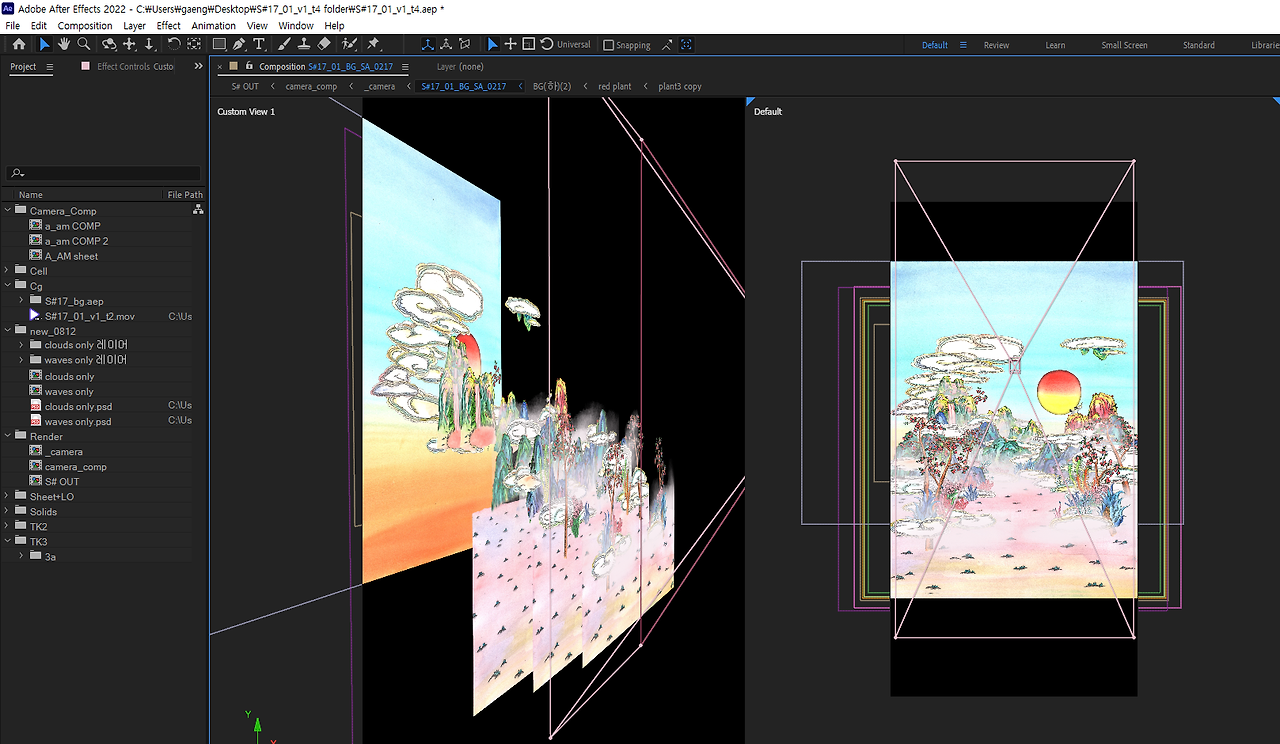The height and width of the screenshot is (744, 1280).
Task: Switch to the Review workspace
Action: click(x=996, y=45)
